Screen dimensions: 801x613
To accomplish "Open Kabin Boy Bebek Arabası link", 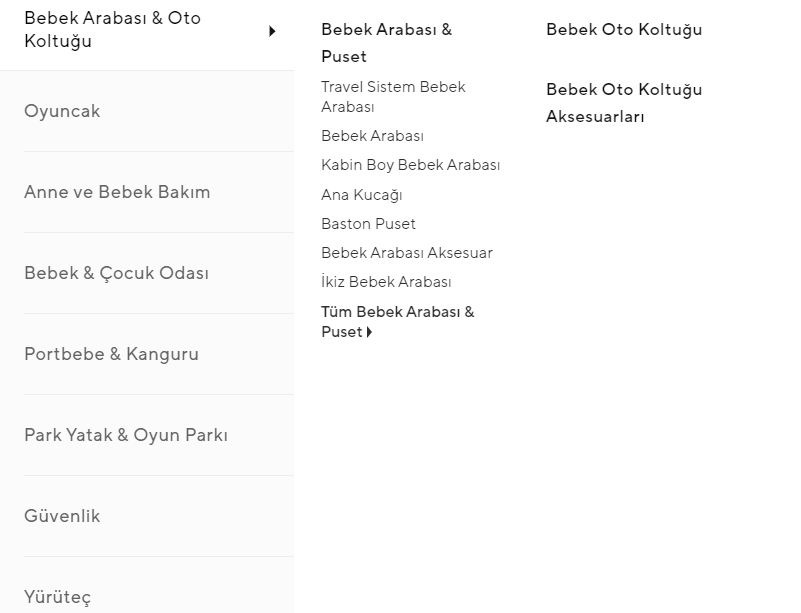I will 410,165.
